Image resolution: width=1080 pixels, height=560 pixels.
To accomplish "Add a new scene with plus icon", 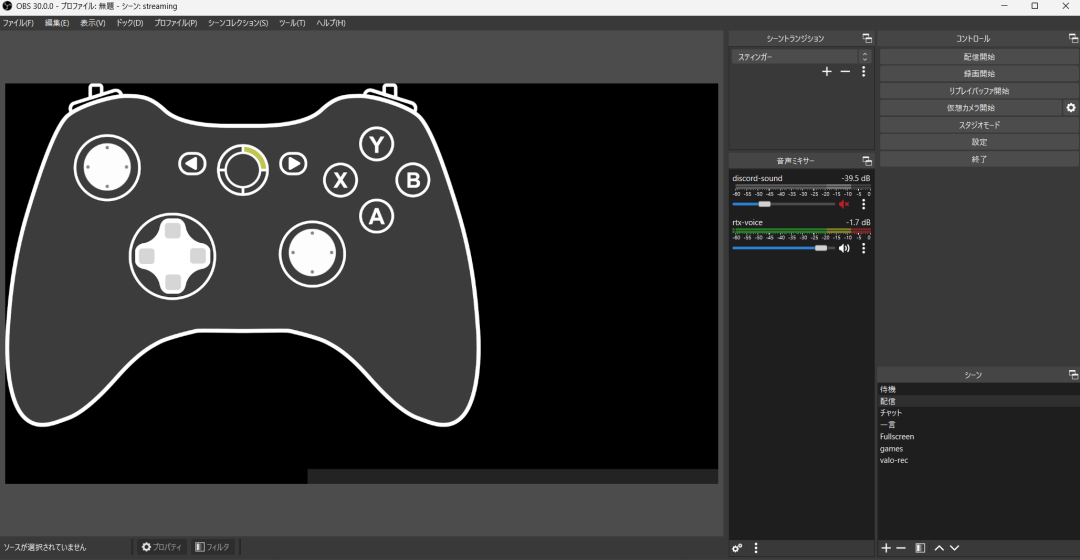I will [886, 548].
